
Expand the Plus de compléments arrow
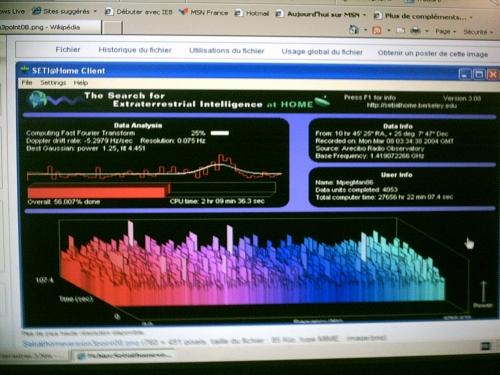point(471,17)
